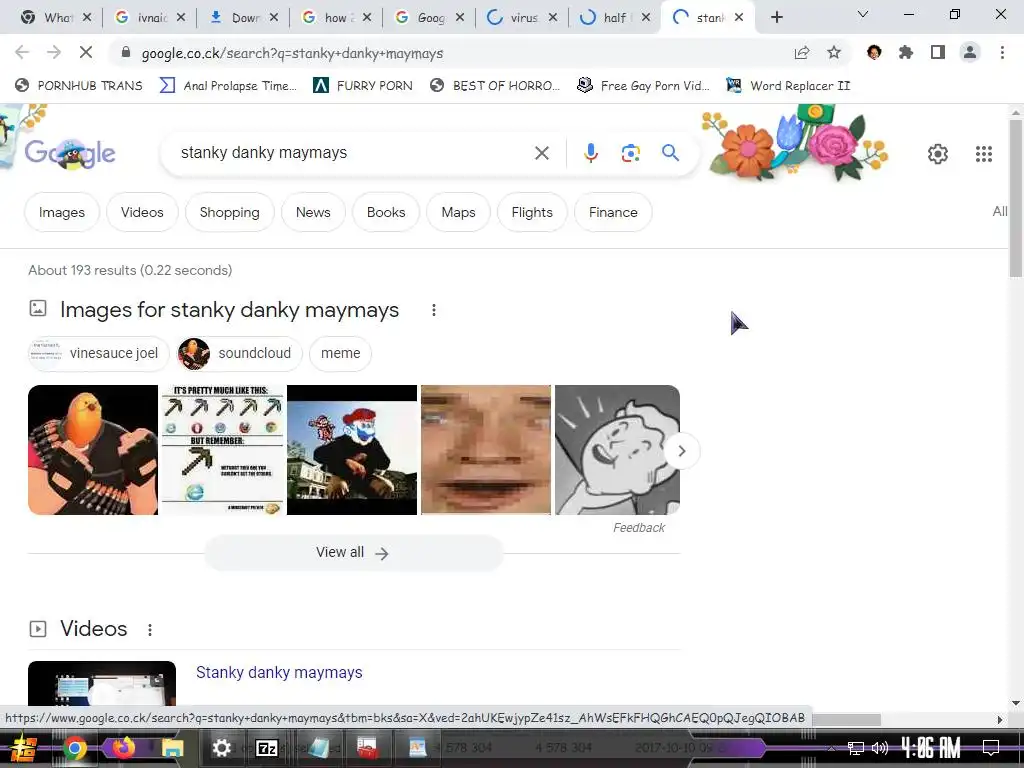Viewport: 1024px width, 768px height.
Task: Open more options for Videos section
Action: [150, 630]
